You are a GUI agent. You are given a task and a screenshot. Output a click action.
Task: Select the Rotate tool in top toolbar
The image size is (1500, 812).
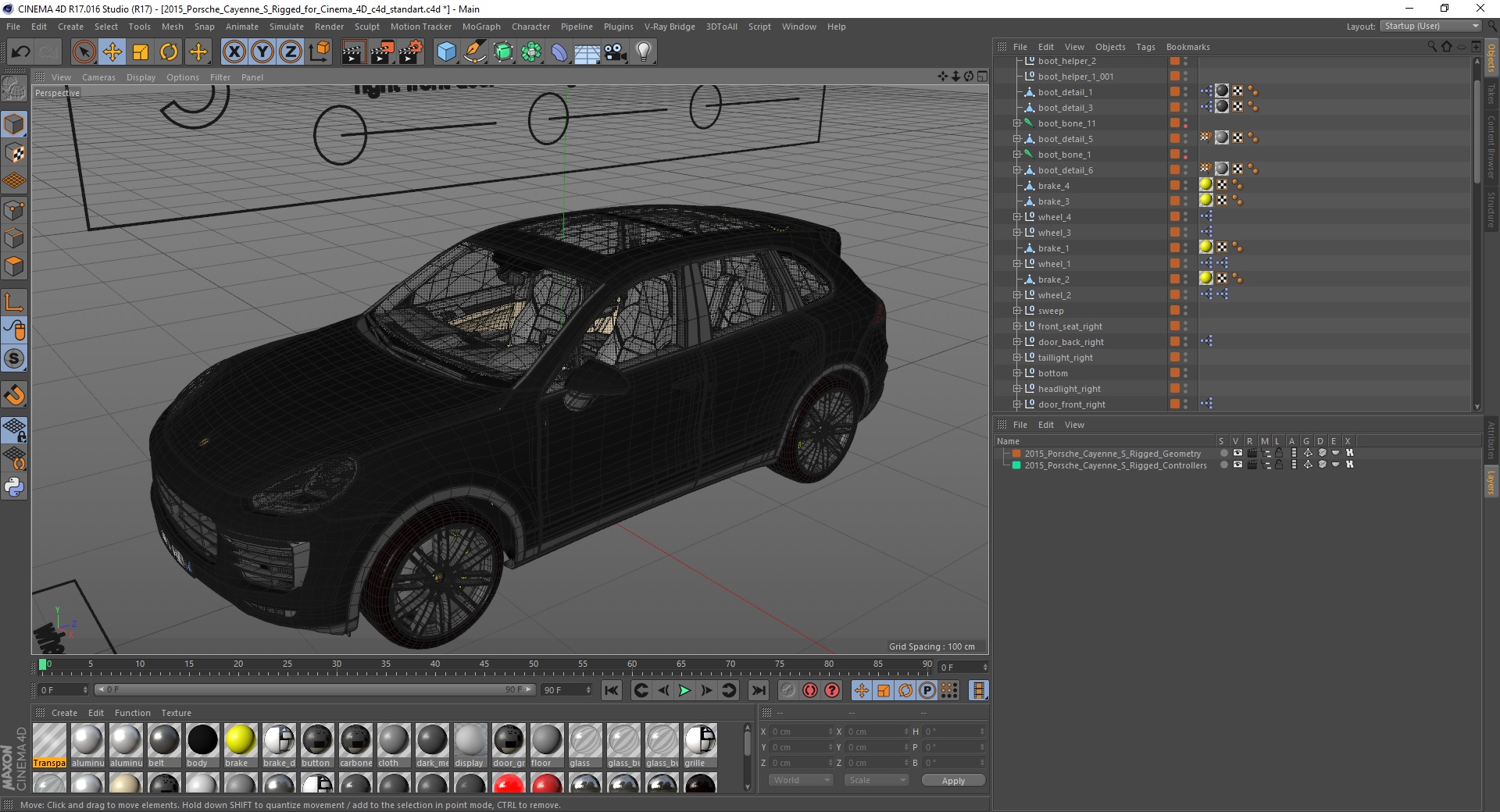[x=169, y=52]
